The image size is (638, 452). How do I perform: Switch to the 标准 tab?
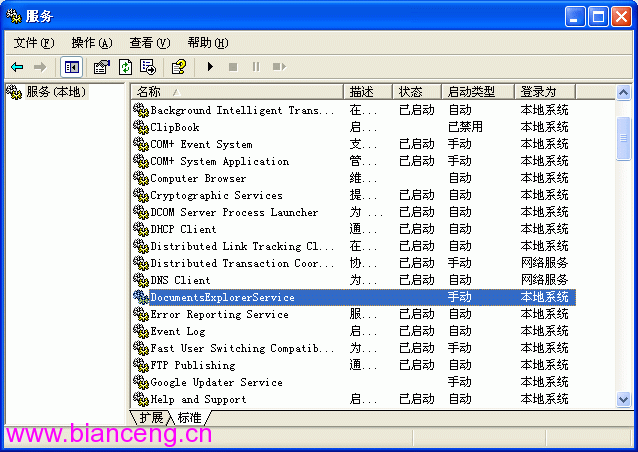click(x=189, y=417)
